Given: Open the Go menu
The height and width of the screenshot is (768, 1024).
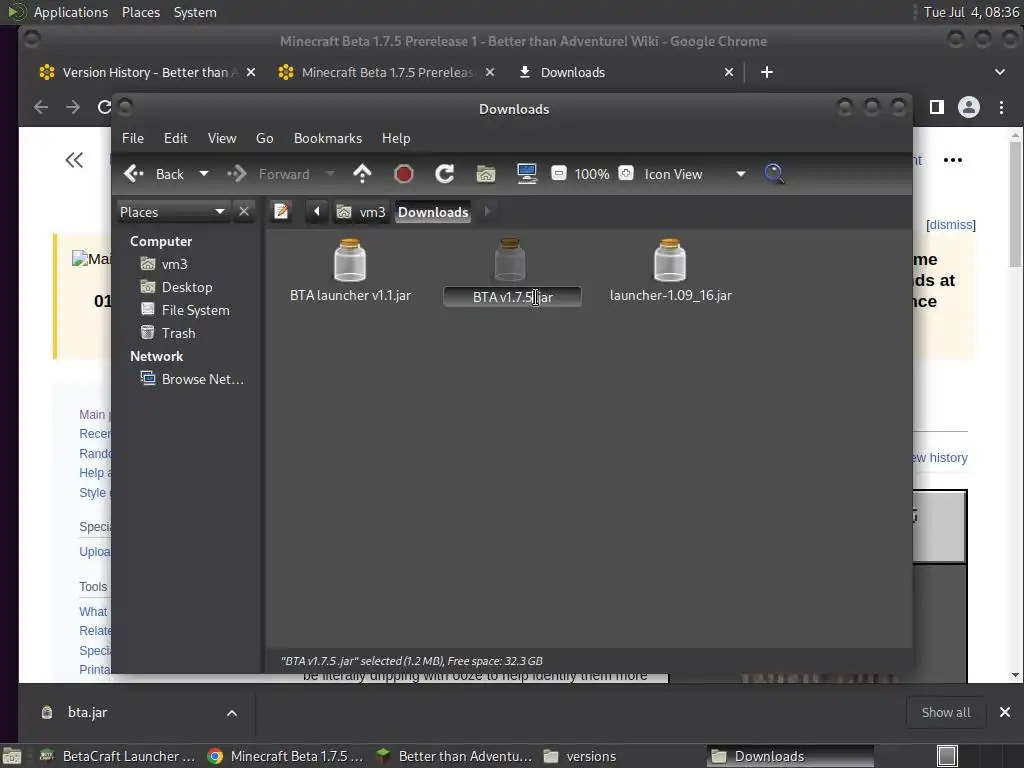Looking at the screenshot, I should point(264,138).
